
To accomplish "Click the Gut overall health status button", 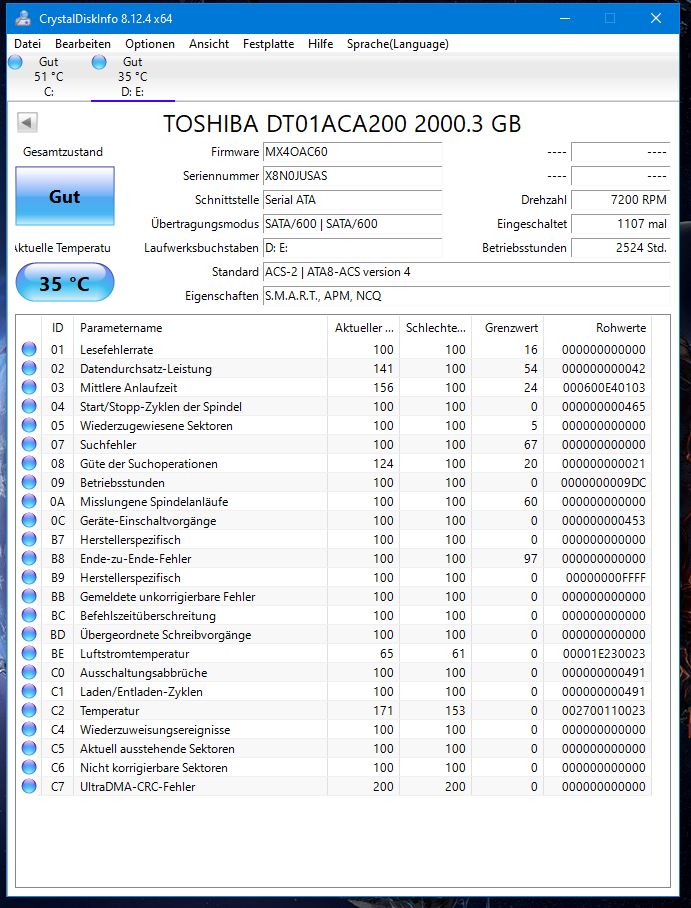I will point(65,196).
